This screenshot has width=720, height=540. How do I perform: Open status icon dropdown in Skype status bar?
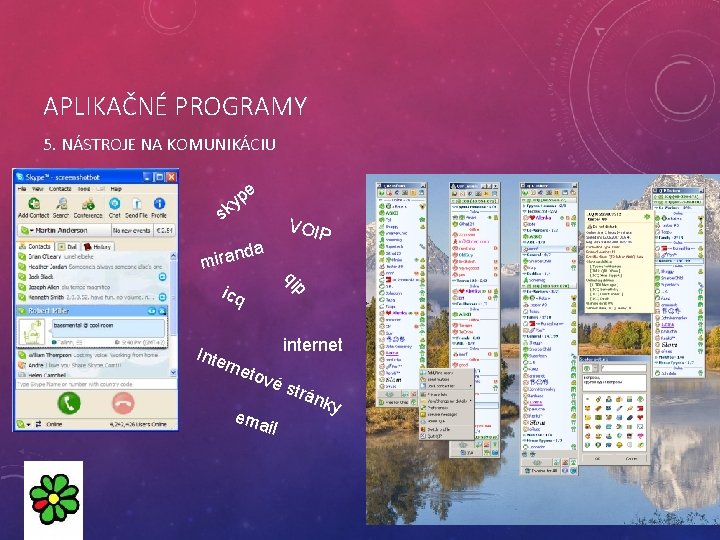(x=24, y=424)
